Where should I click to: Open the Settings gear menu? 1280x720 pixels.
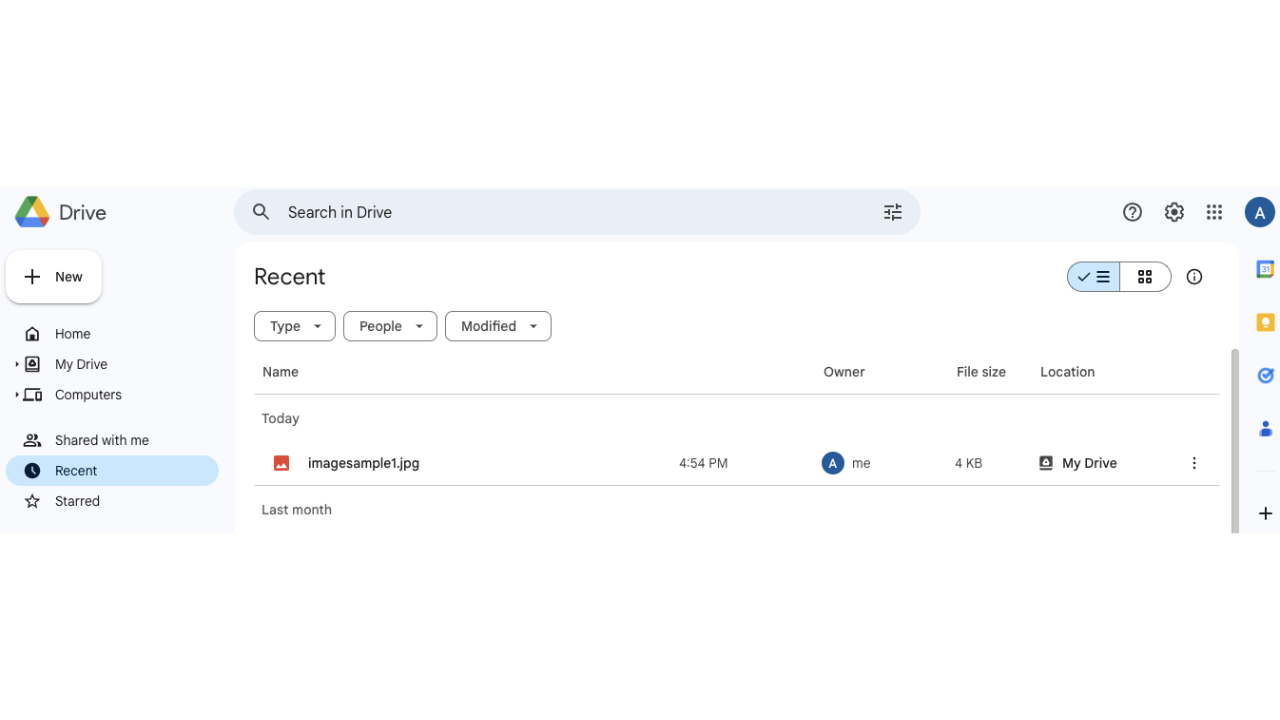pos(1174,212)
